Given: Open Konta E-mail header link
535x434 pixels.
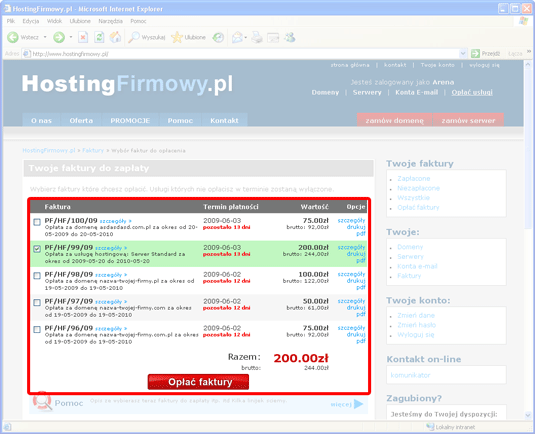Looking at the screenshot, I should [416, 92].
